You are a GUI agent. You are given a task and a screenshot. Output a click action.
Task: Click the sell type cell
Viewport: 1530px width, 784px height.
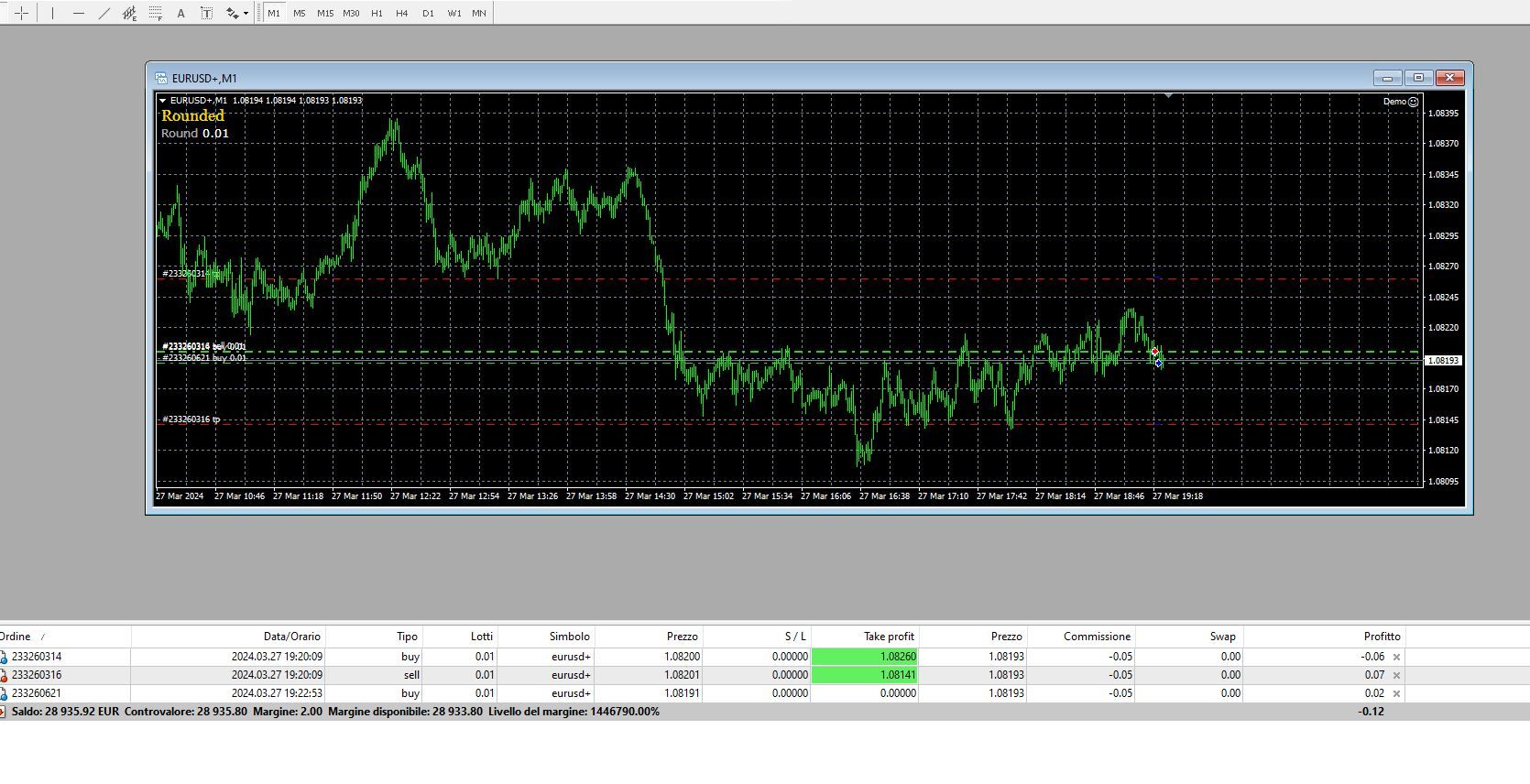411,675
